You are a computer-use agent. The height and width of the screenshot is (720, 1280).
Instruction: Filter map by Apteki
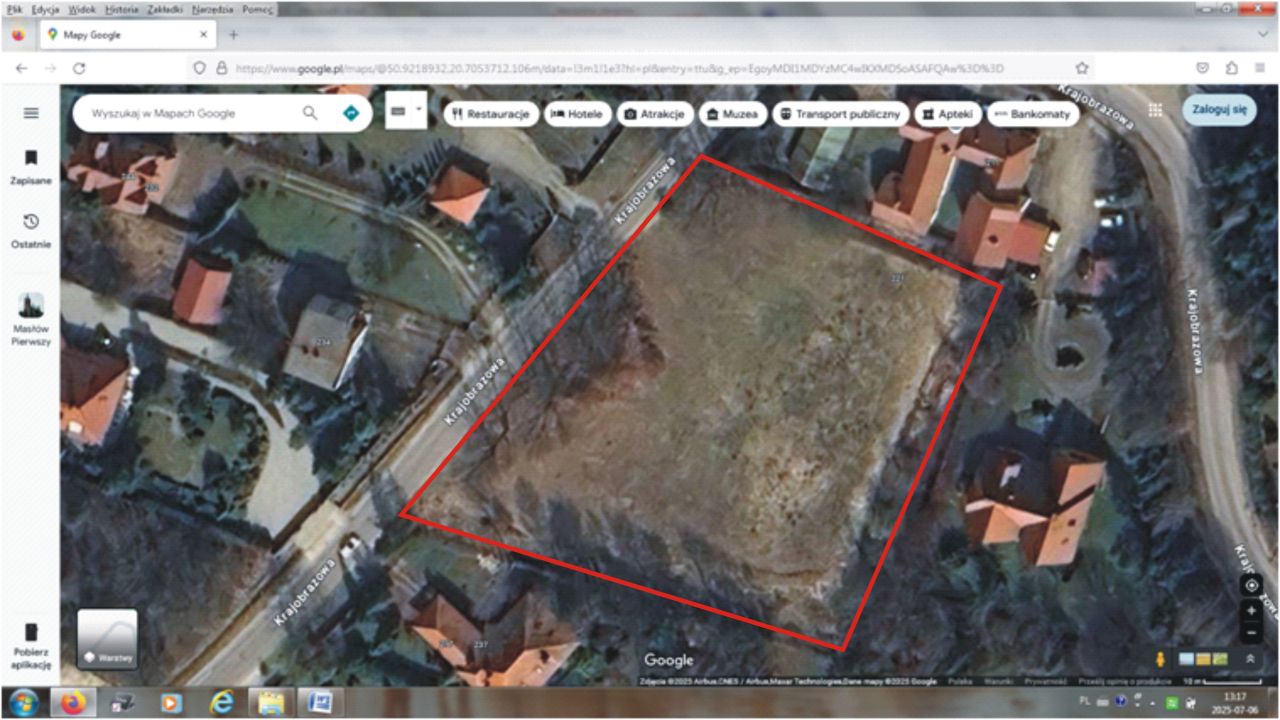coord(948,114)
